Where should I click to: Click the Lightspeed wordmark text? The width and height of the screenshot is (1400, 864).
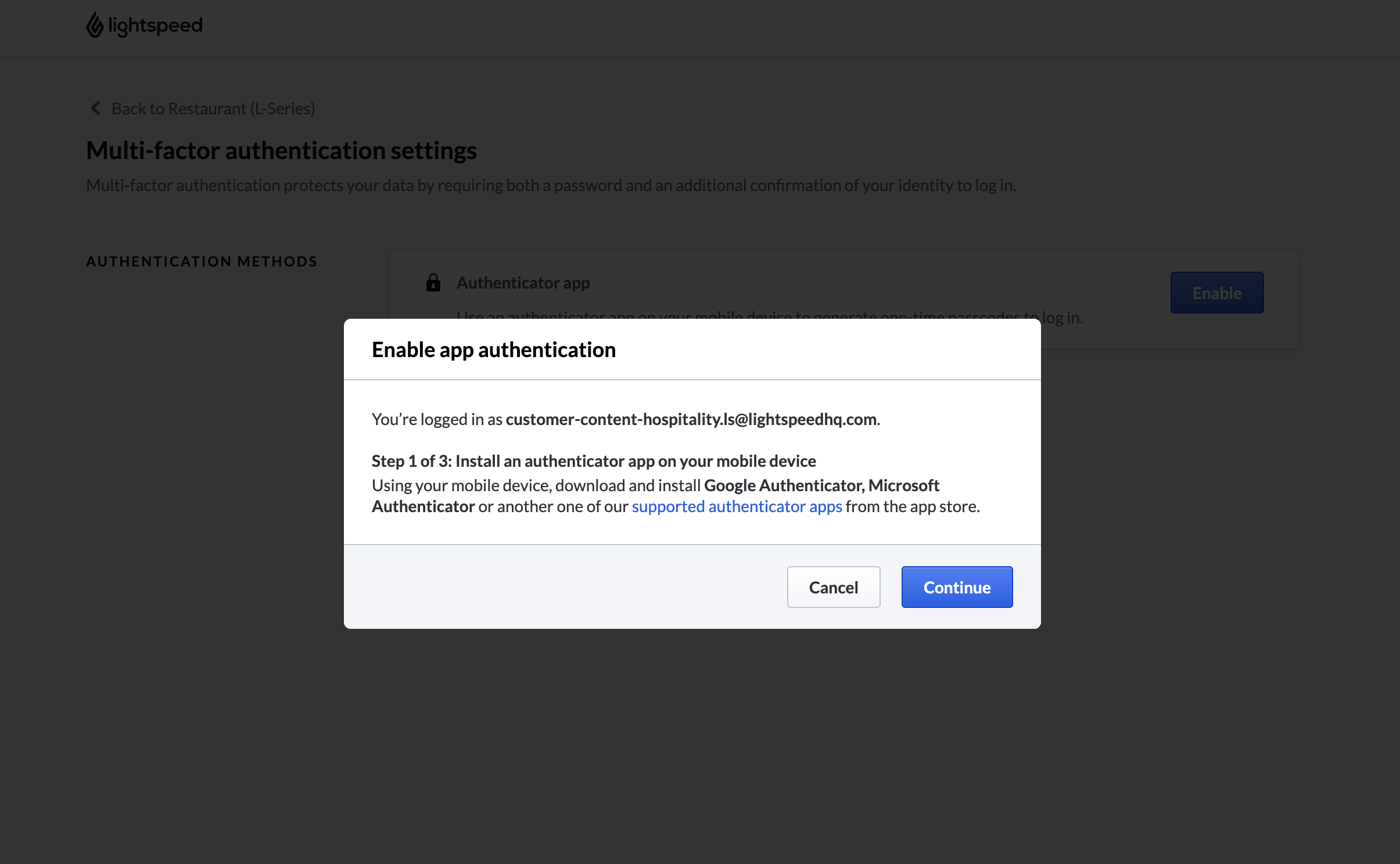155,24
